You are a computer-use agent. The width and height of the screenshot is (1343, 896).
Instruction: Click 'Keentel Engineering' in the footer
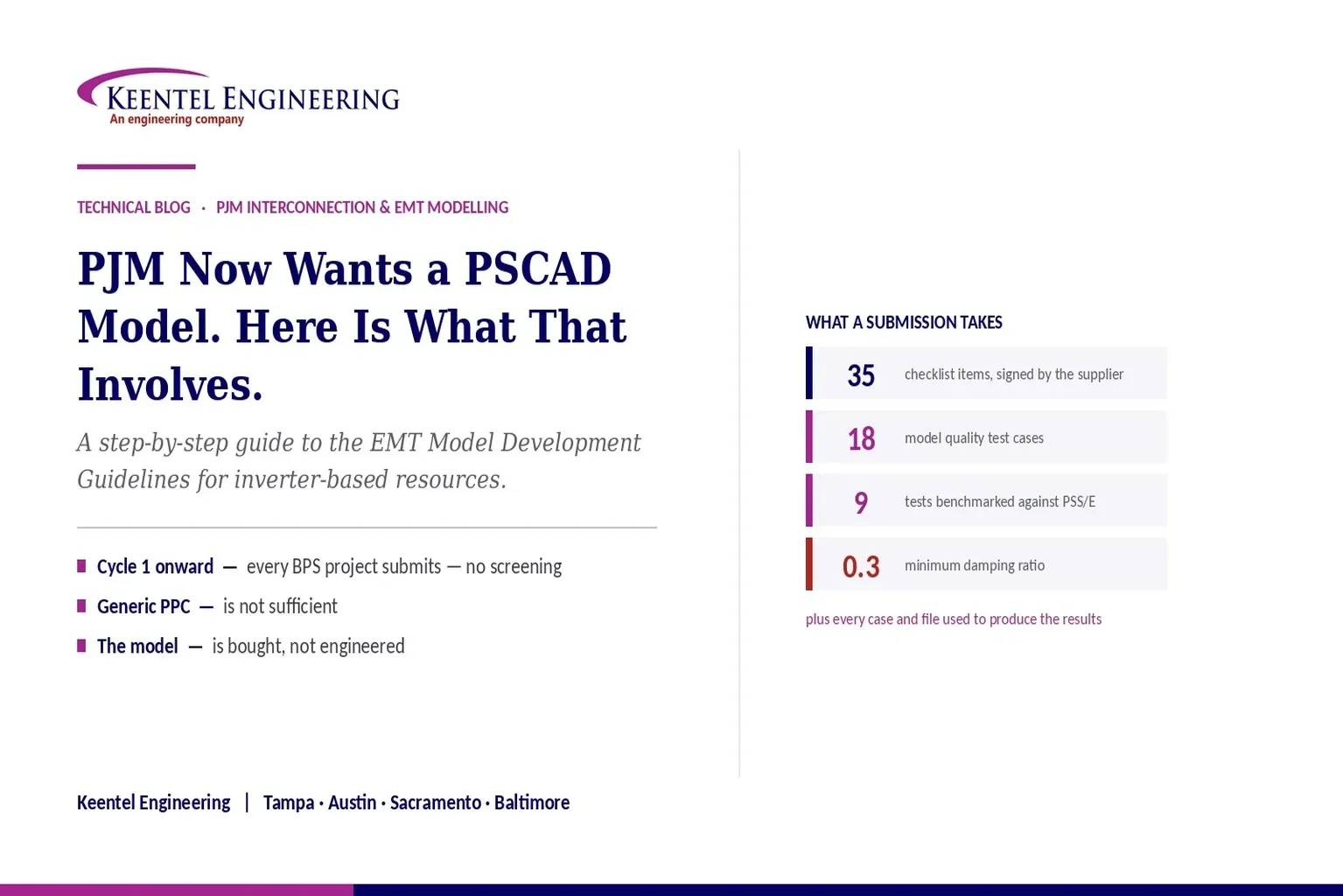click(154, 802)
